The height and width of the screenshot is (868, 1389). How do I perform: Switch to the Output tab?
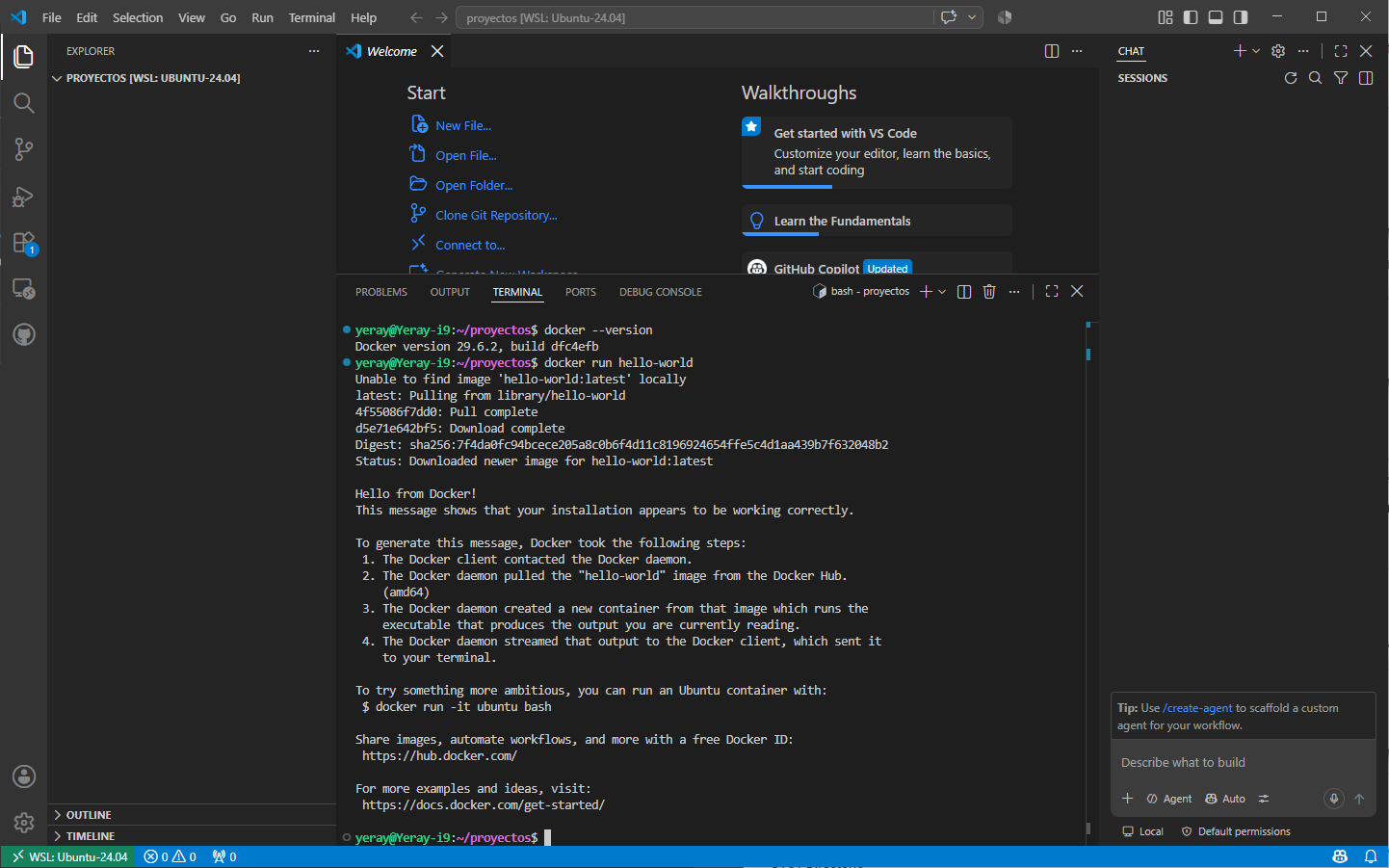click(x=450, y=292)
